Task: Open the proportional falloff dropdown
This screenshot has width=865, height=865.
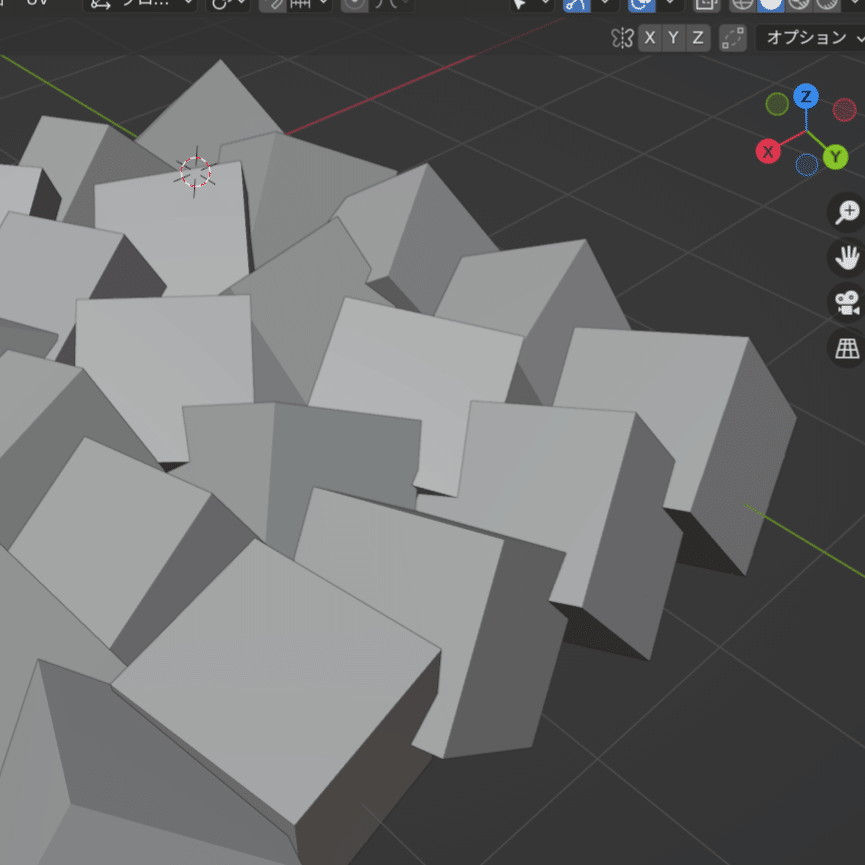Action: [670, 6]
